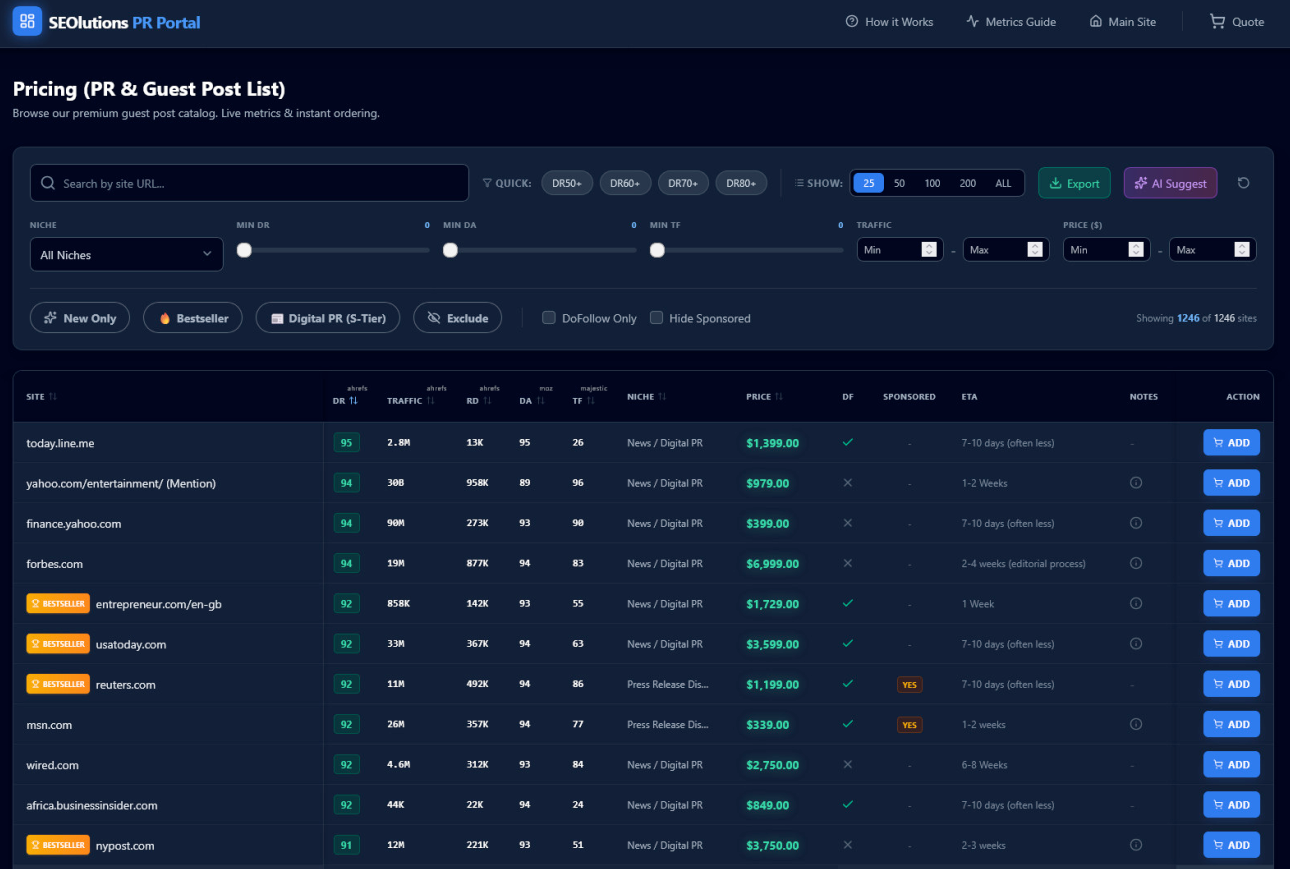Viewport: 1290px width, 869px height.
Task: Show 50 results per page
Action: point(899,183)
